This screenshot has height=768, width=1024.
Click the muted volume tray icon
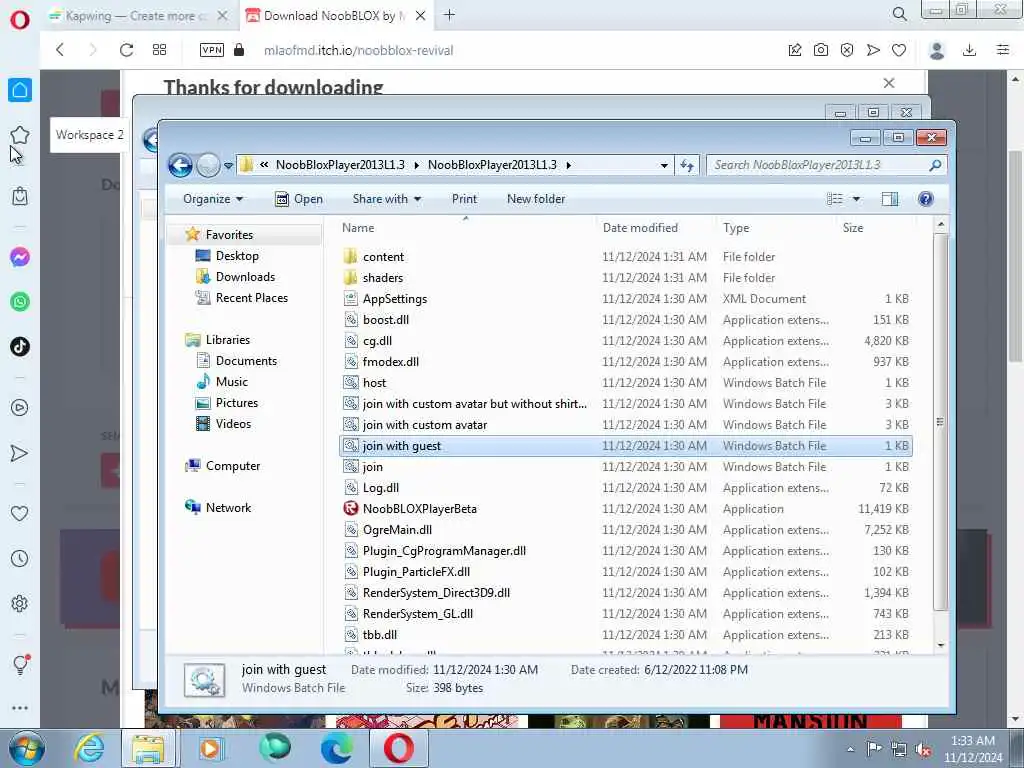[x=923, y=749]
